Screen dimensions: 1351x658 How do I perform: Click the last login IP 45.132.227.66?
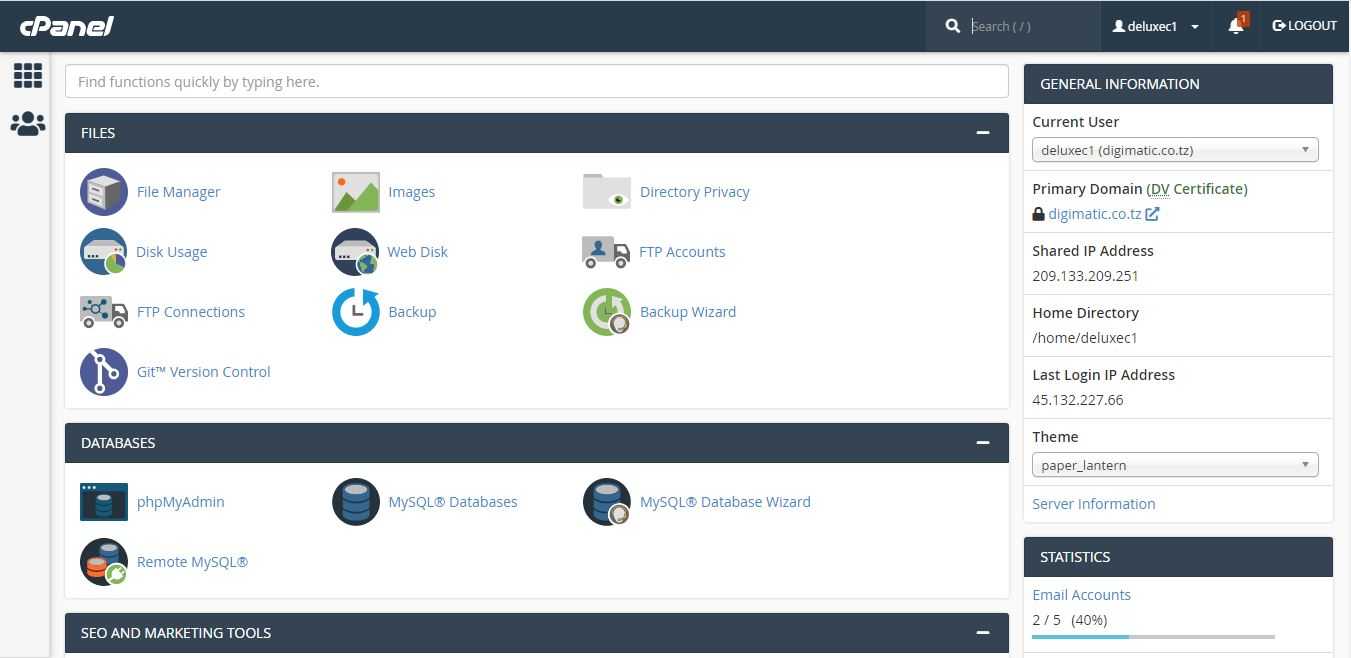(1078, 400)
